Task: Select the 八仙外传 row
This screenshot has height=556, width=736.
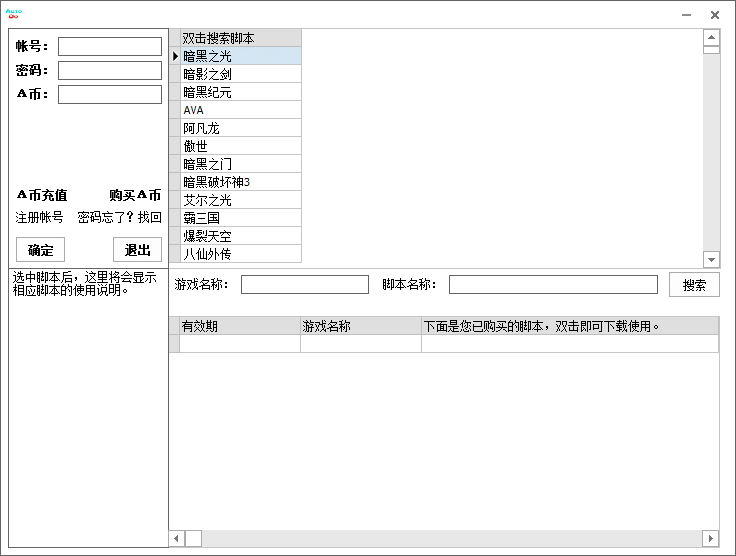Action: pos(241,254)
